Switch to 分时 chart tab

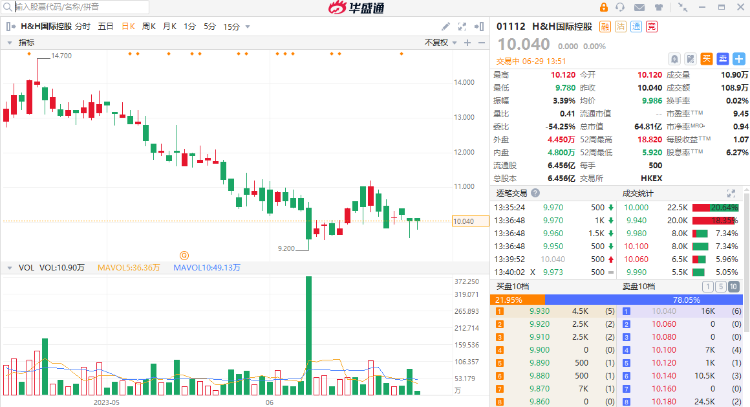tap(82, 26)
